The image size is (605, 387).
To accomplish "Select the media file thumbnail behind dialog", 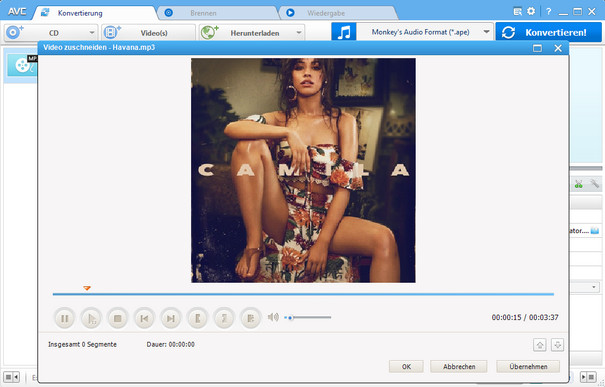I will (x=22, y=65).
